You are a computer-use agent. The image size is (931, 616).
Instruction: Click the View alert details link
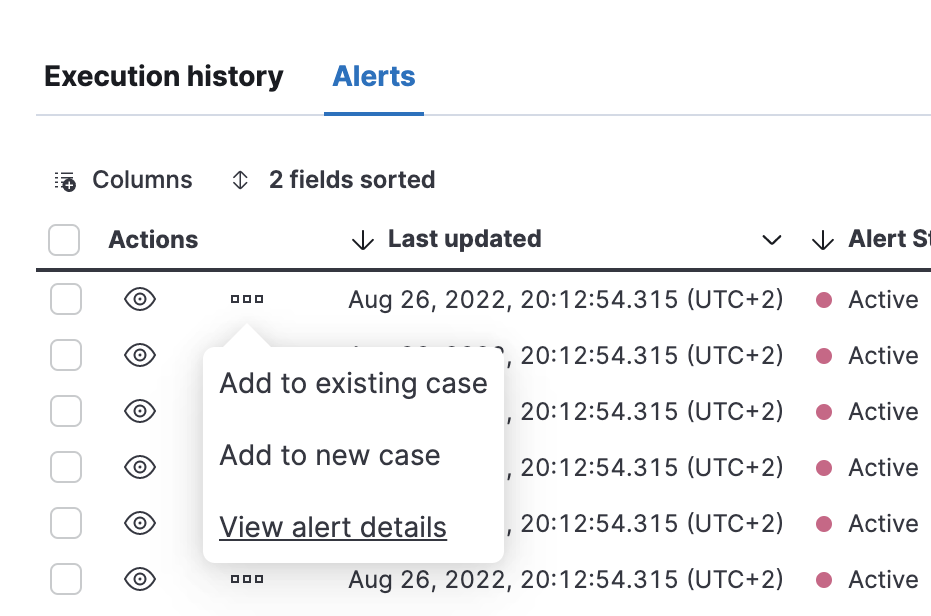[x=332, y=527]
